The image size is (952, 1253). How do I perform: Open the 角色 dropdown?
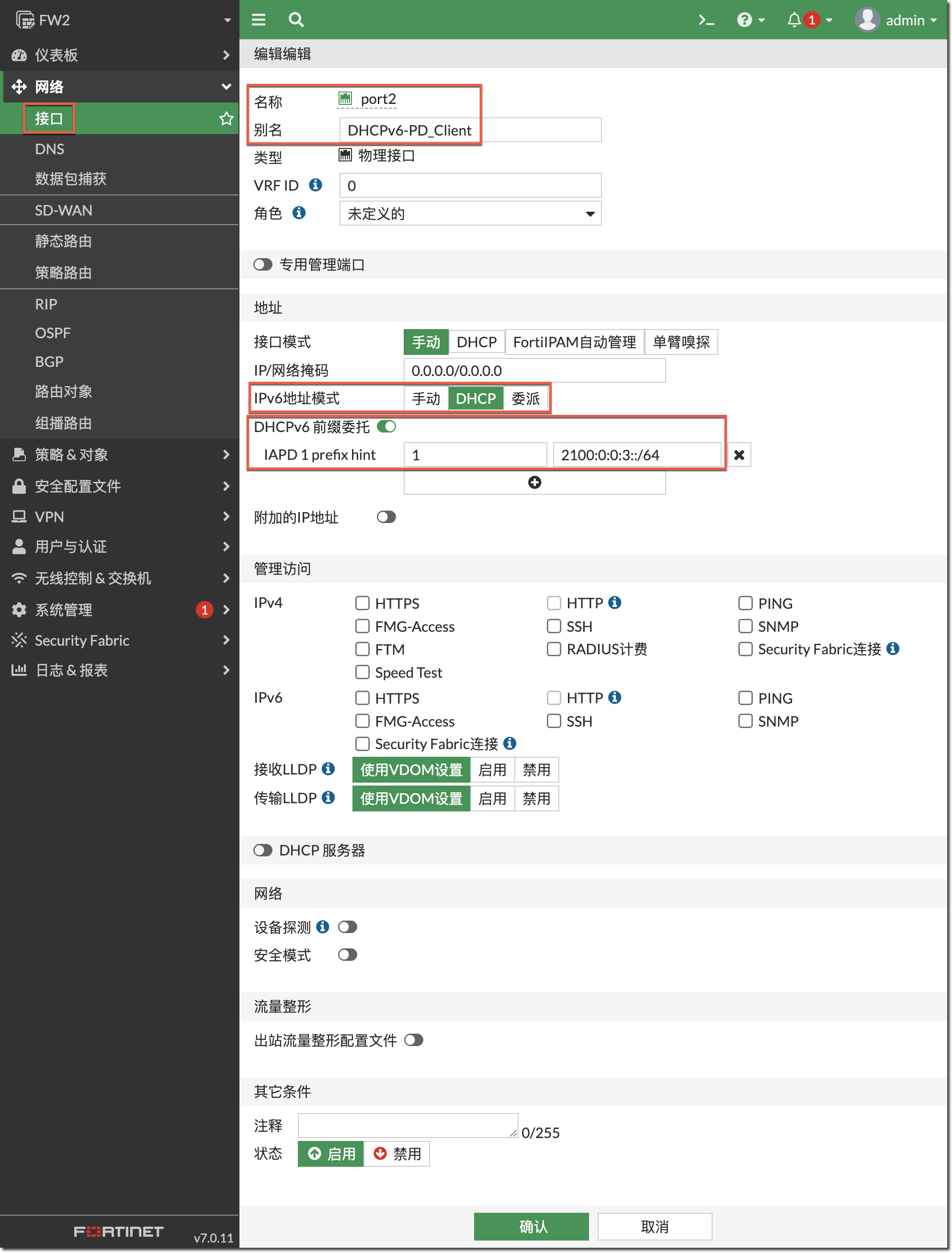pos(470,214)
